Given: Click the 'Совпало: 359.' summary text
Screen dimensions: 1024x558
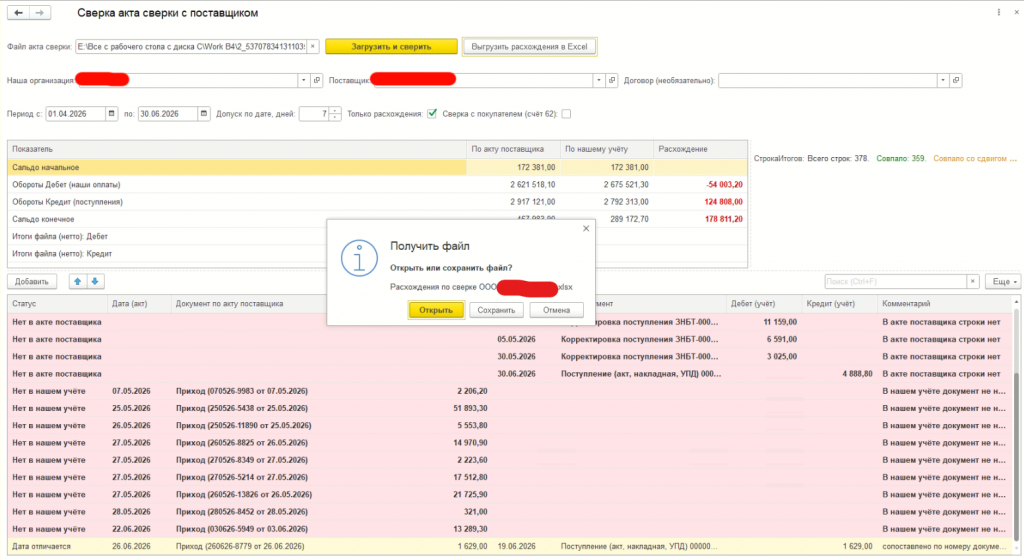Looking at the screenshot, I should point(901,159).
